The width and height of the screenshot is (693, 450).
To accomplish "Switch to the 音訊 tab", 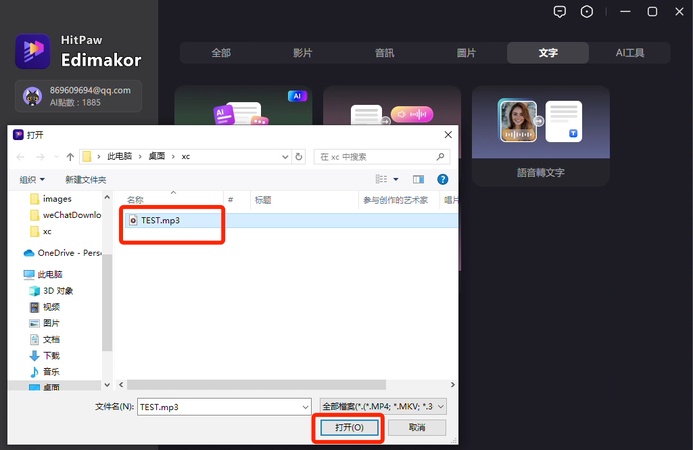I will [x=385, y=53].
